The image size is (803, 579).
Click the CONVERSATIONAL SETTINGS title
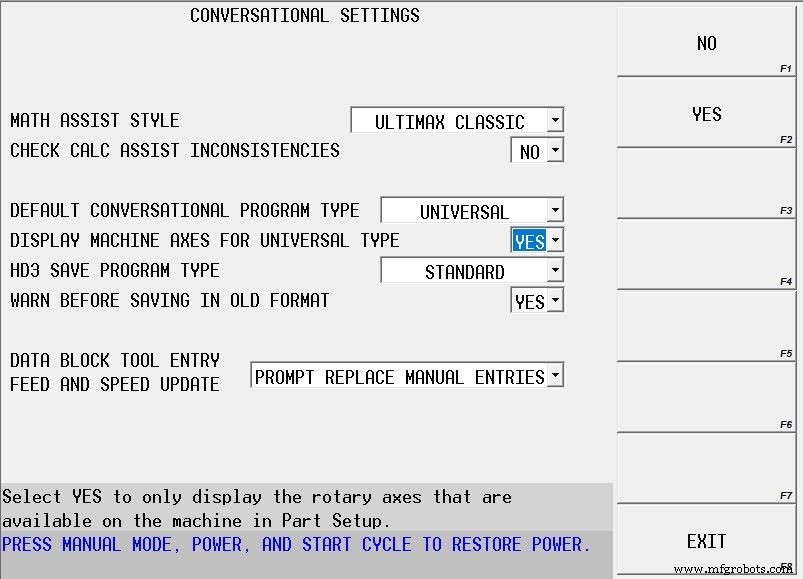point(303,15)
